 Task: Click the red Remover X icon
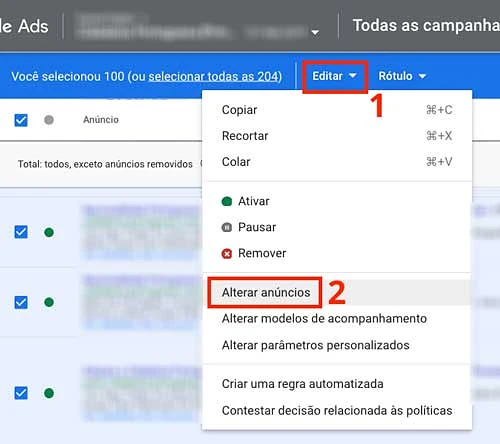pyautogui.click(x=227, y=254)
